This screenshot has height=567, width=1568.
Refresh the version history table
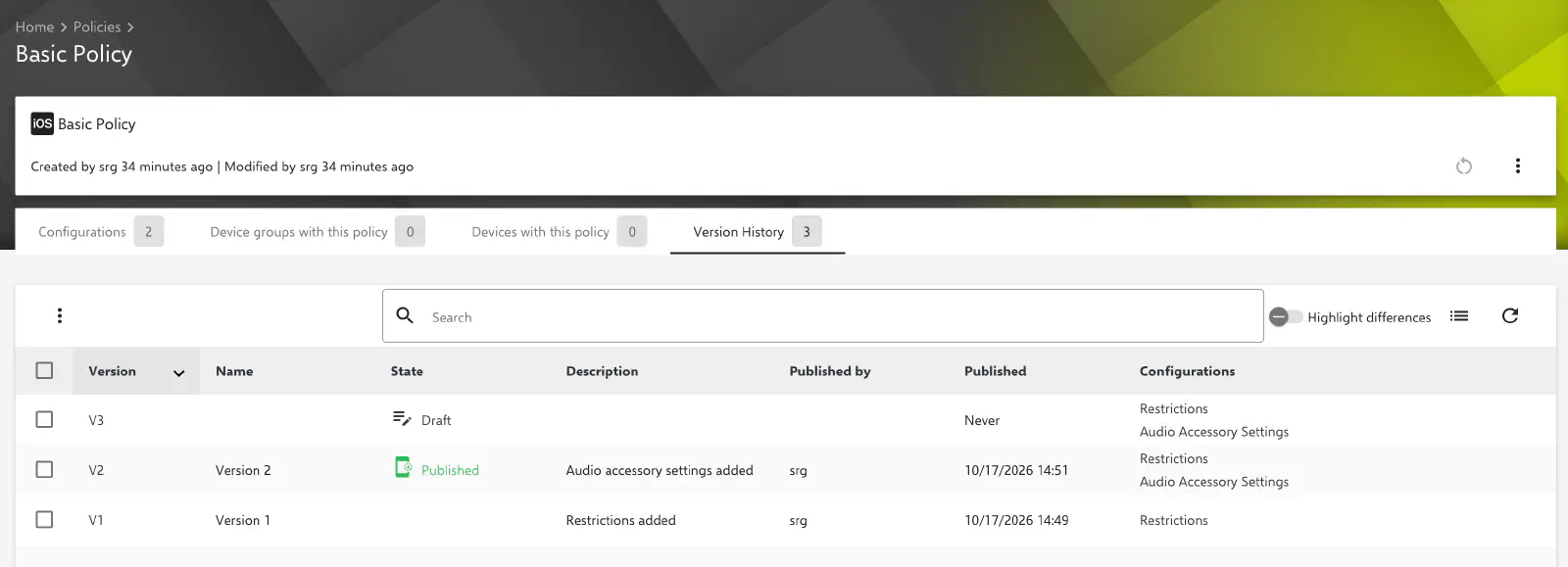1510,315
